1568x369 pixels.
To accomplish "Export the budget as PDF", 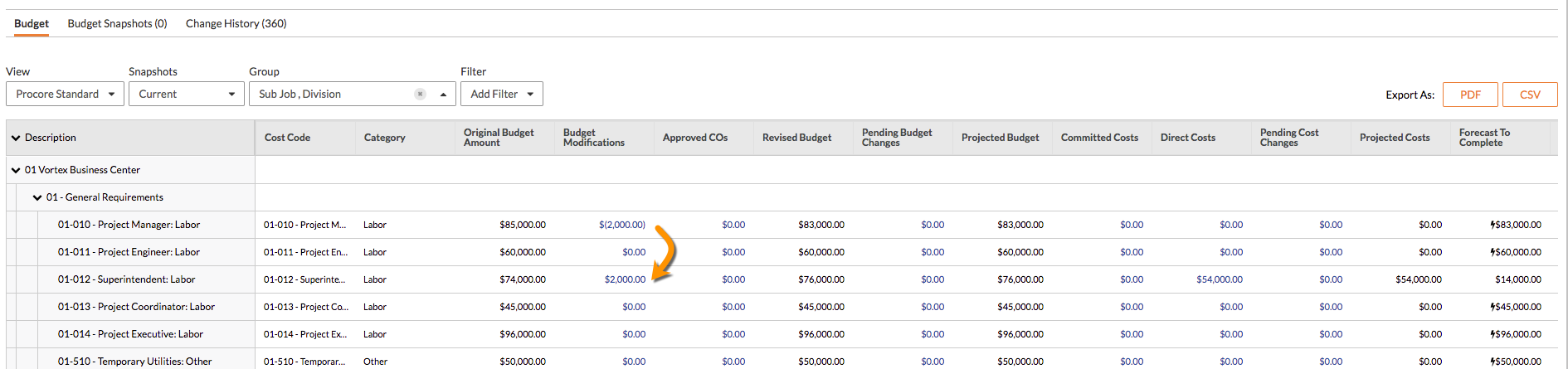I will click(1470, 95).
